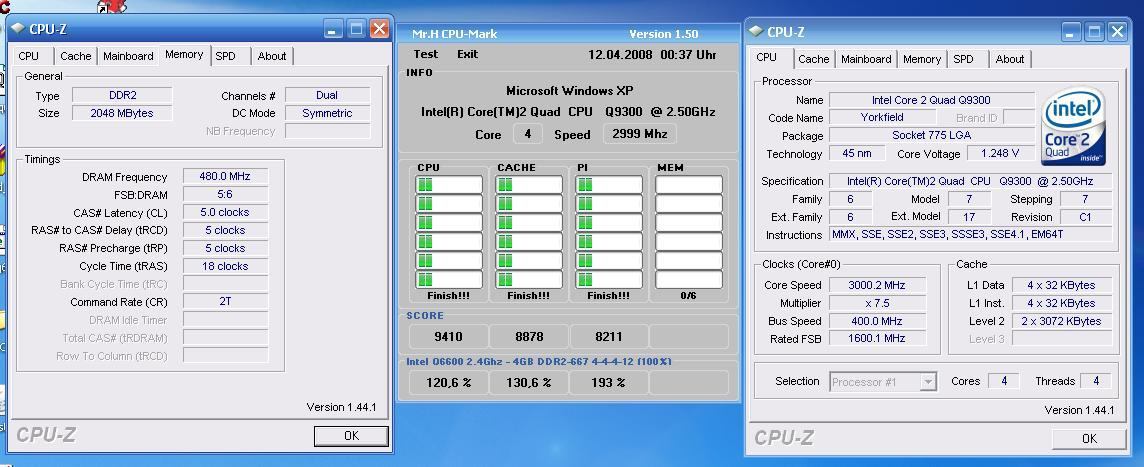
Task: Click first CACHE test progress bar
Action: [529, 185]
